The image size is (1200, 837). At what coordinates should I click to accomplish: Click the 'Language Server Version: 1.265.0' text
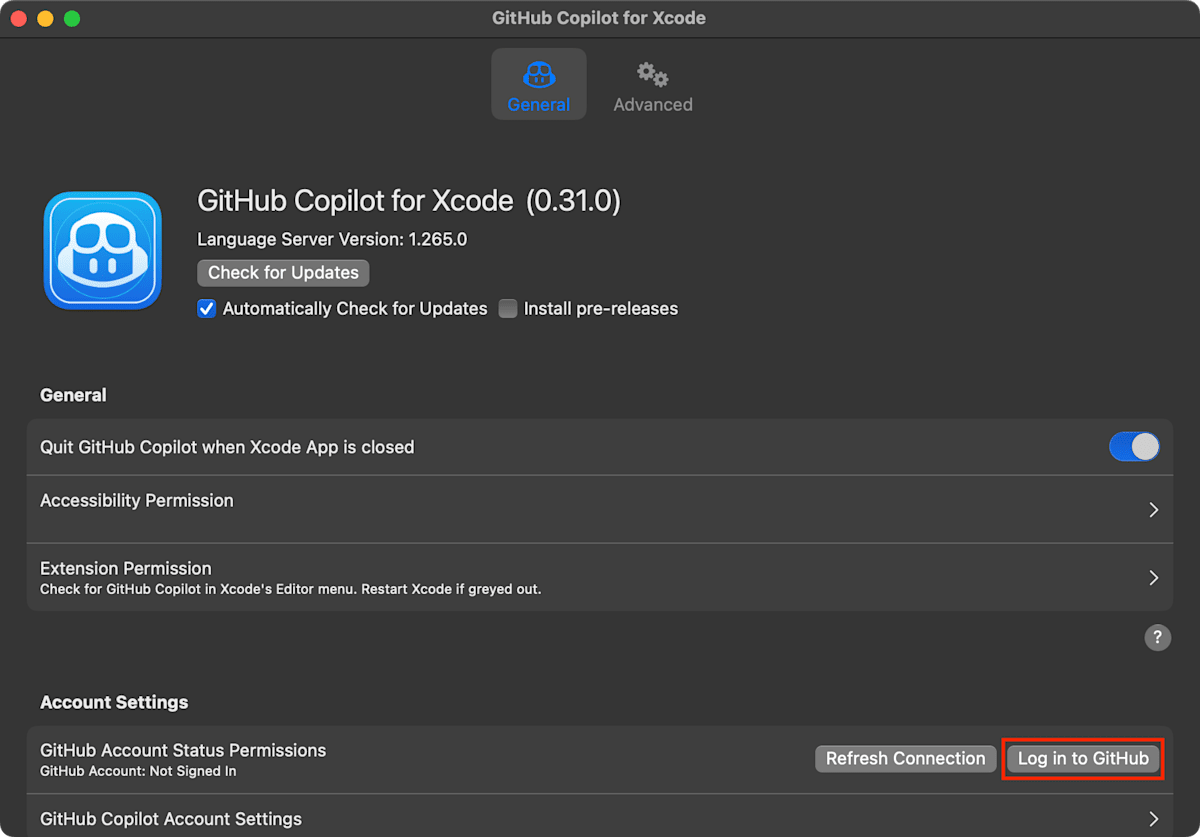point(332,240)
